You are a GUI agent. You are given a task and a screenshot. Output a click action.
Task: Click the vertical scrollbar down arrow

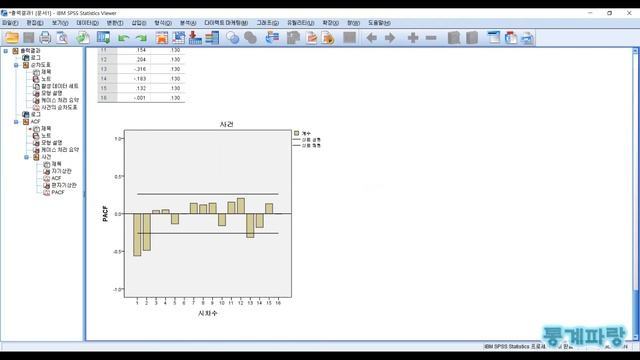pyautogui.click(x=635, y=337)
